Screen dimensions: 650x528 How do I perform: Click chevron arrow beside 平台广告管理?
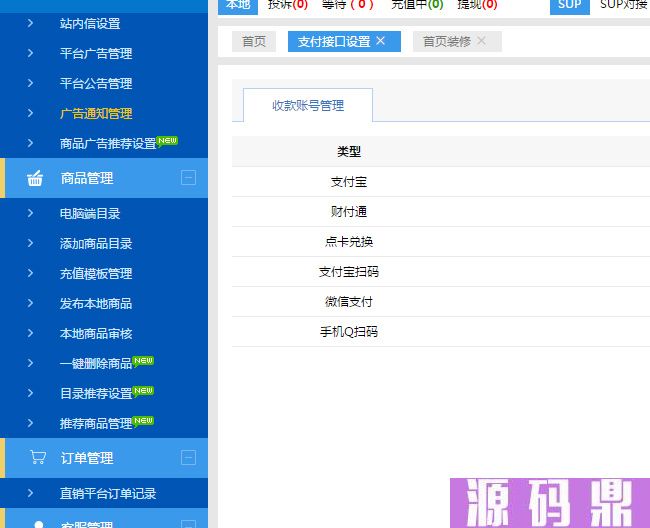[30, 53]
